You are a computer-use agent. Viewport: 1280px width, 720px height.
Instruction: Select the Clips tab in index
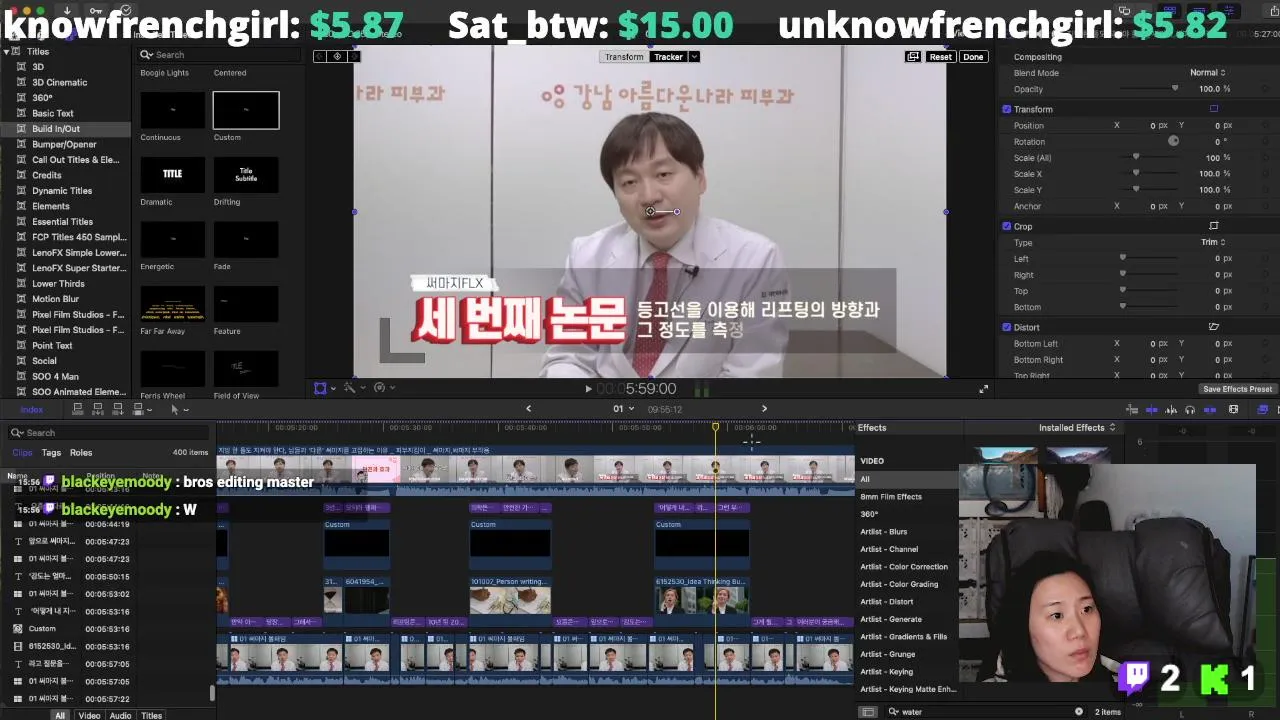pyautogui.click(x=22, y=453)
